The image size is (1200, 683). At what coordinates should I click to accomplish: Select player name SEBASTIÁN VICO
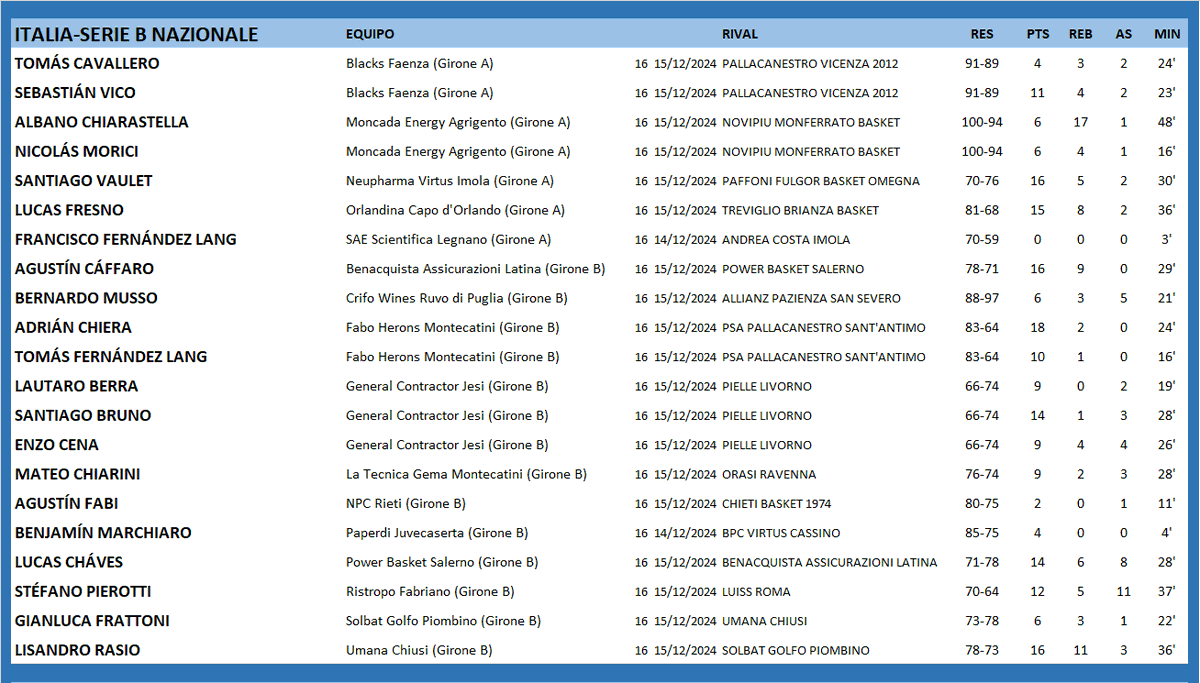click(x=75, y=92)
